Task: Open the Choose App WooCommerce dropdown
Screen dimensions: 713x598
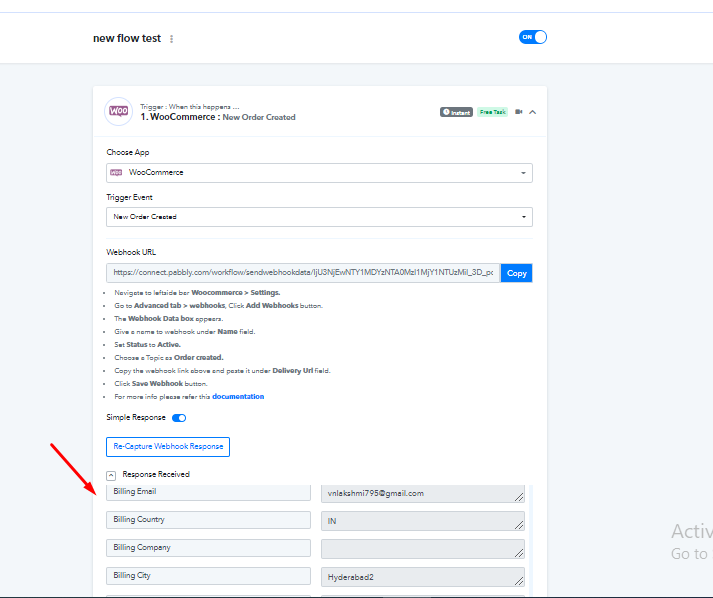Action: coord(319,173)
